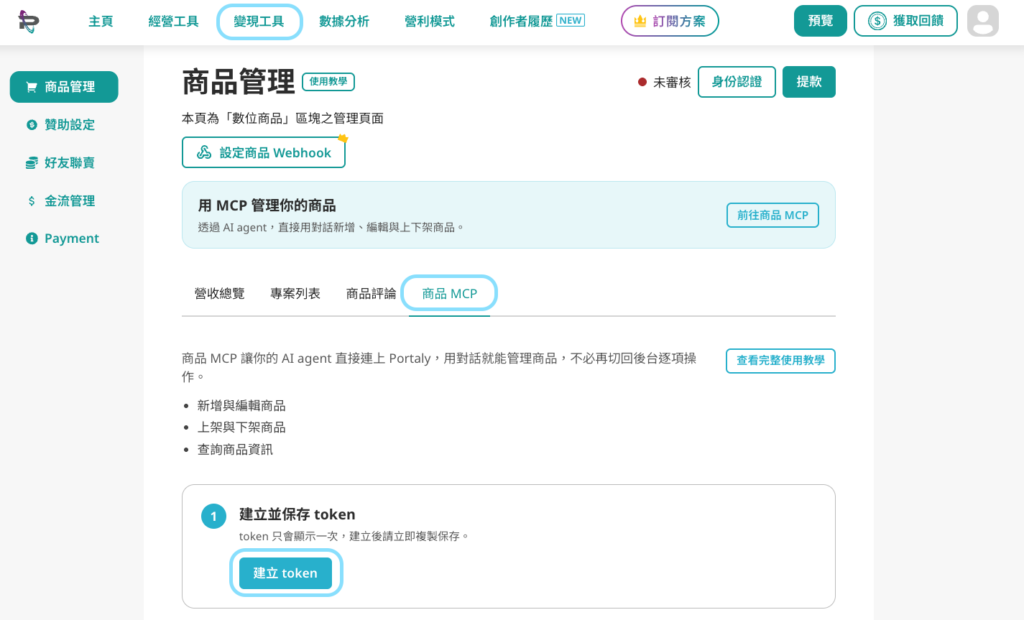Click the info icon beside Payment

point(31,238)
